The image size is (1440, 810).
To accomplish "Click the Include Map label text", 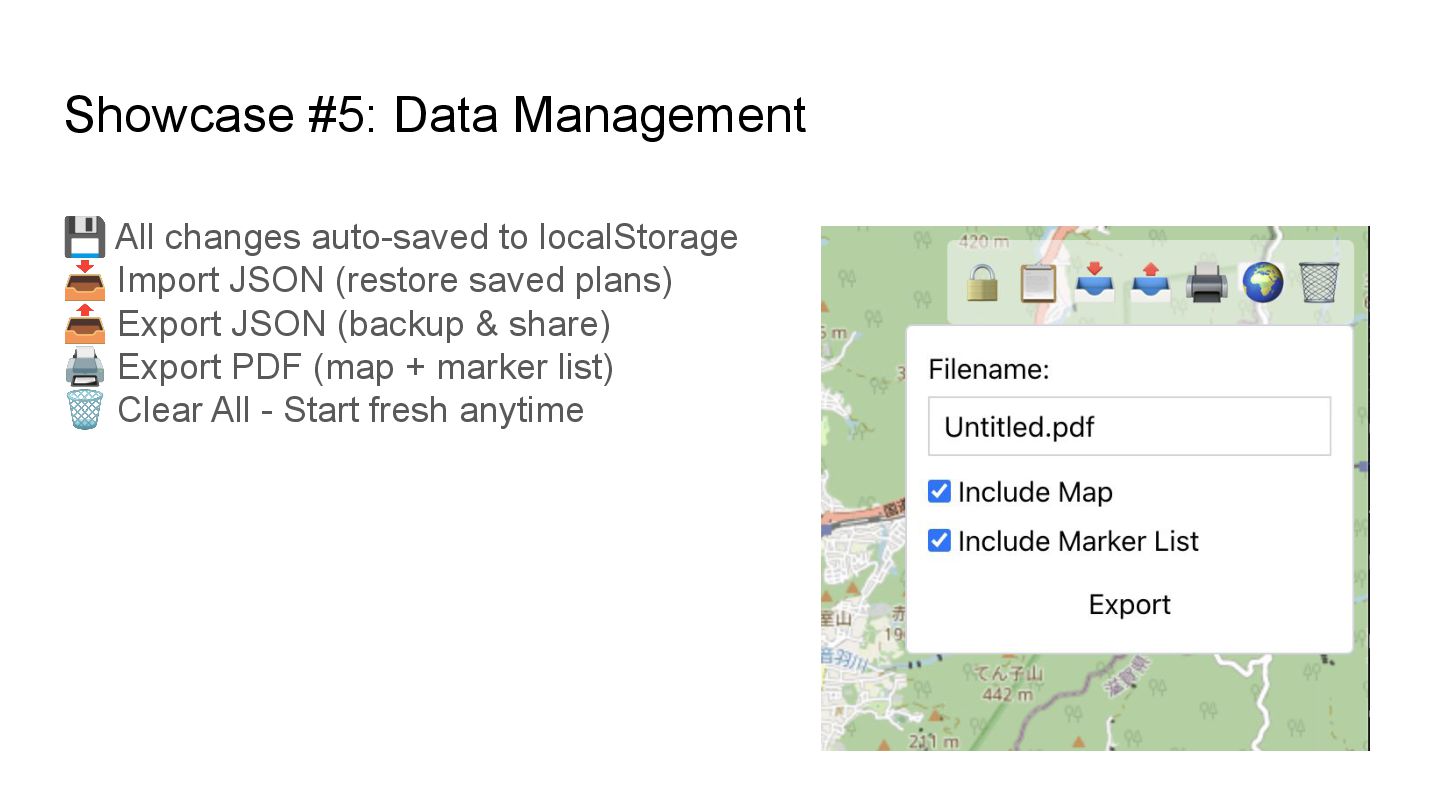I will 1035,492.
